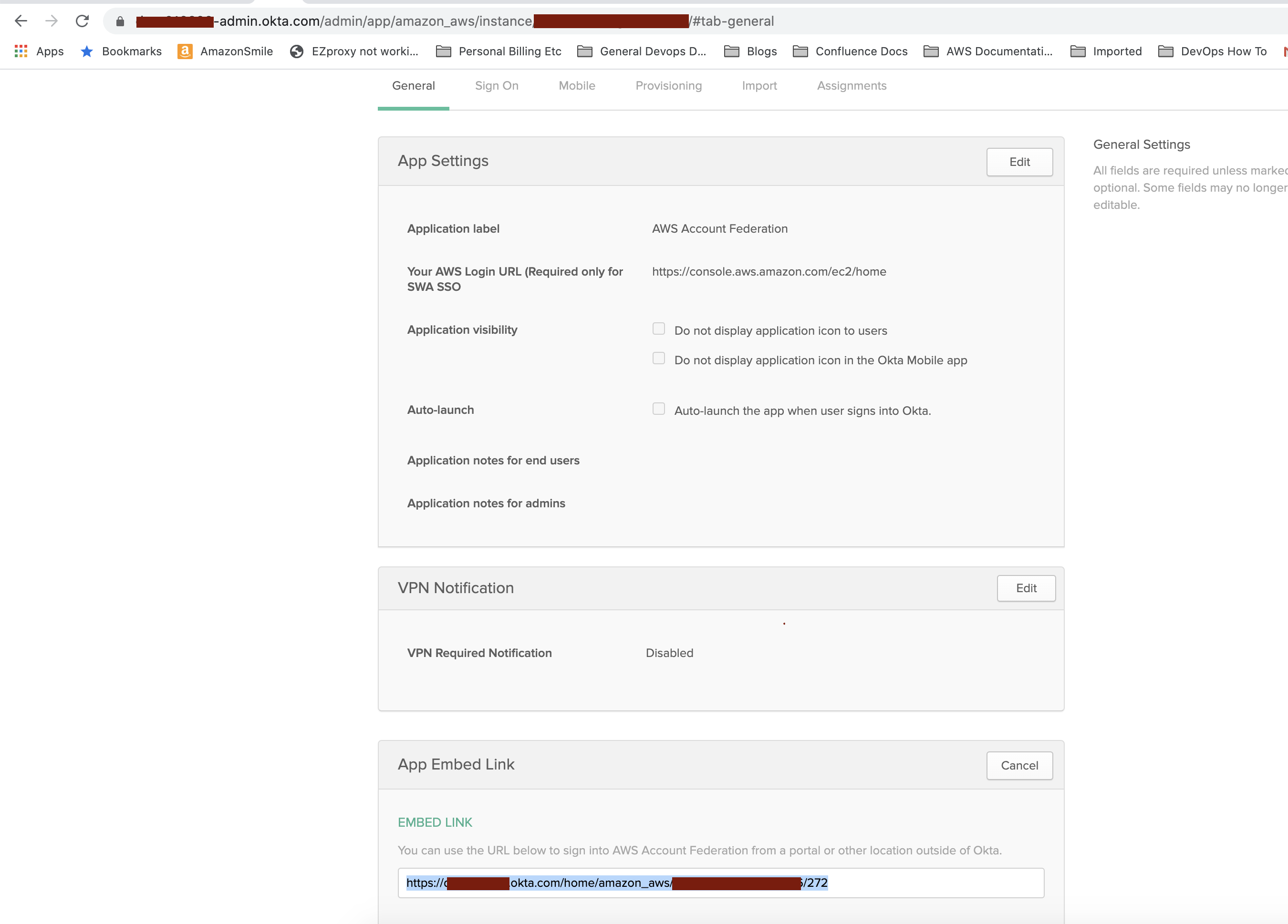The height and width of the screenshot is (924, 1288).
Task: Switch to the Provisioning tab
Action: point(668,86)
